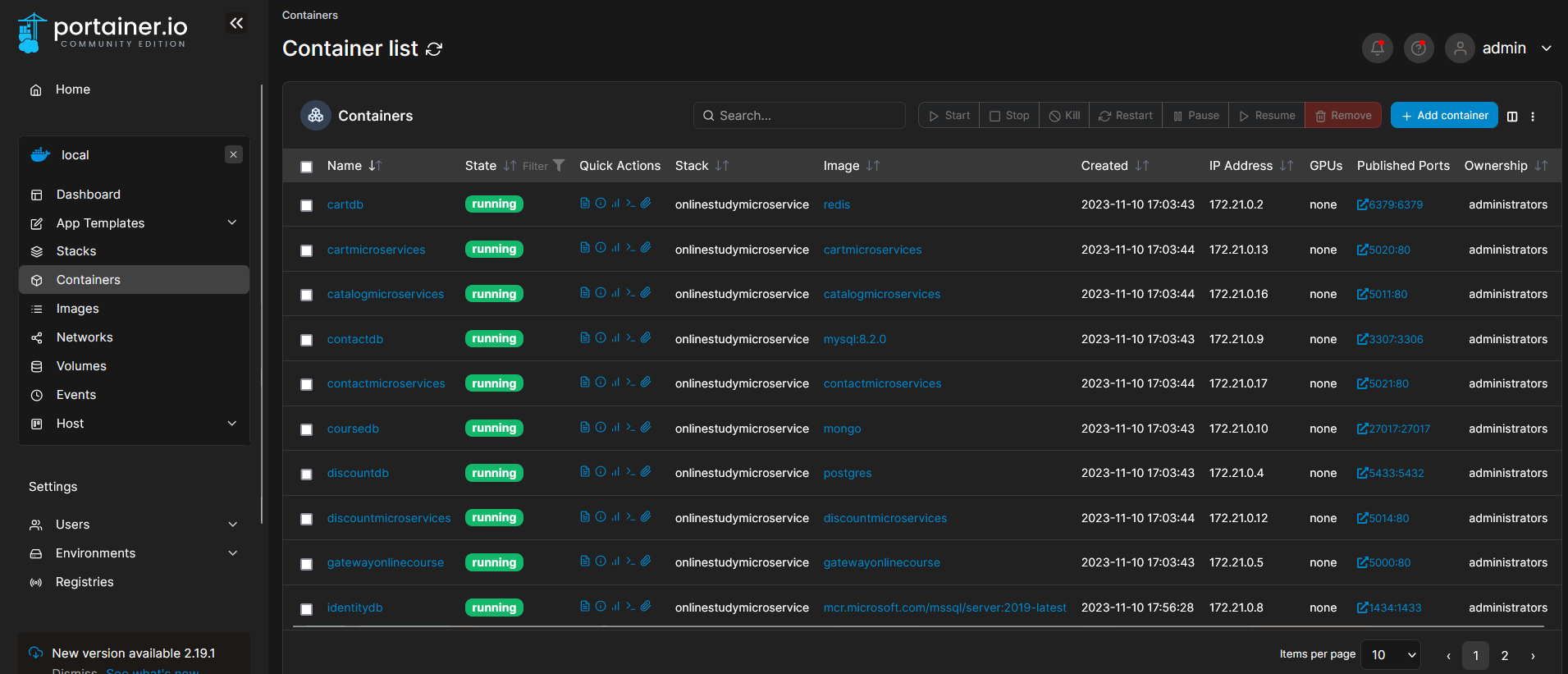Open the Volumes sidebar item
Screen dimensions: 1568x674
[x=81, y=366]
